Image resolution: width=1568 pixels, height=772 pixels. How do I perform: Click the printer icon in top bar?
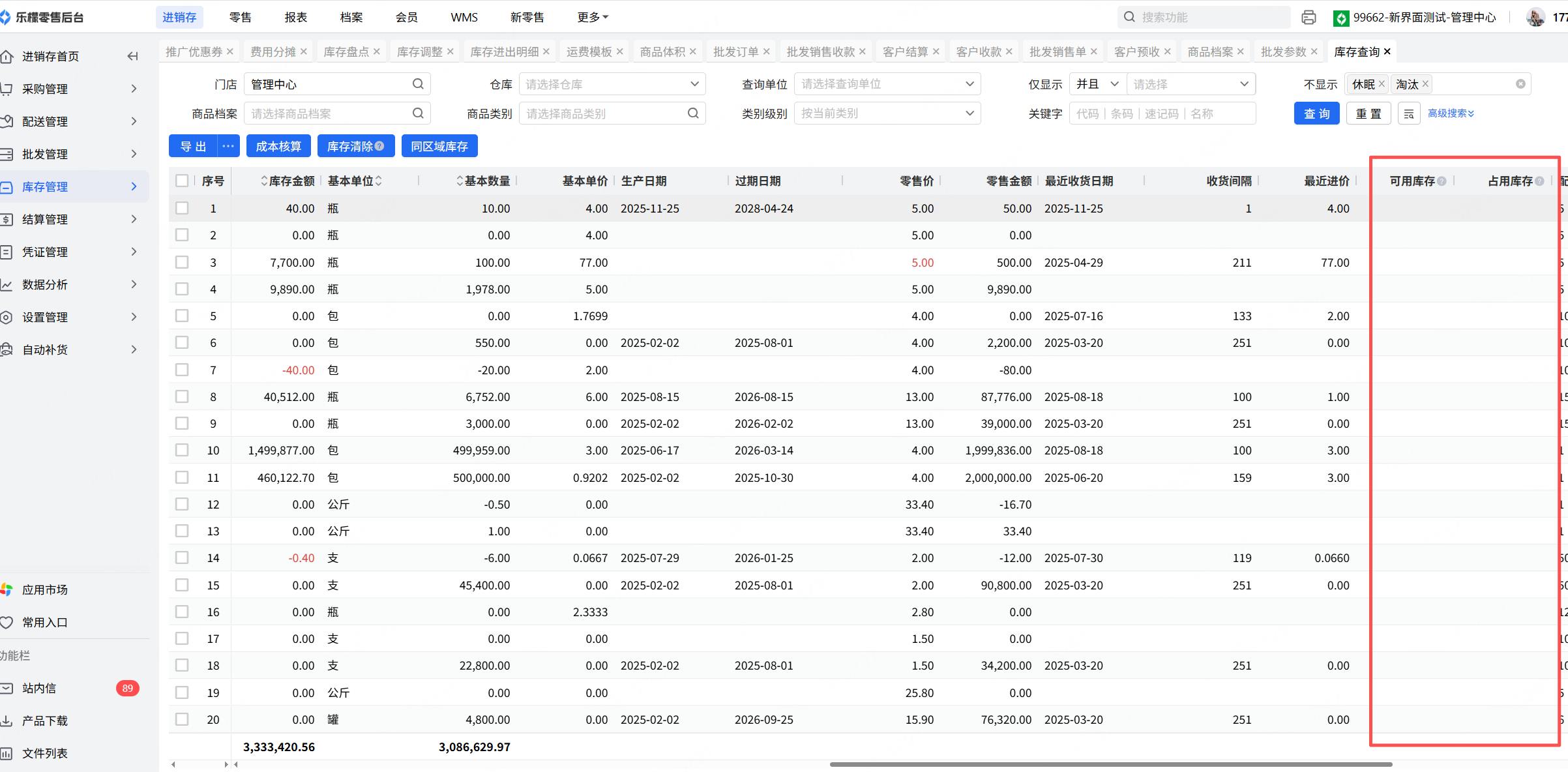[1308, 18]
